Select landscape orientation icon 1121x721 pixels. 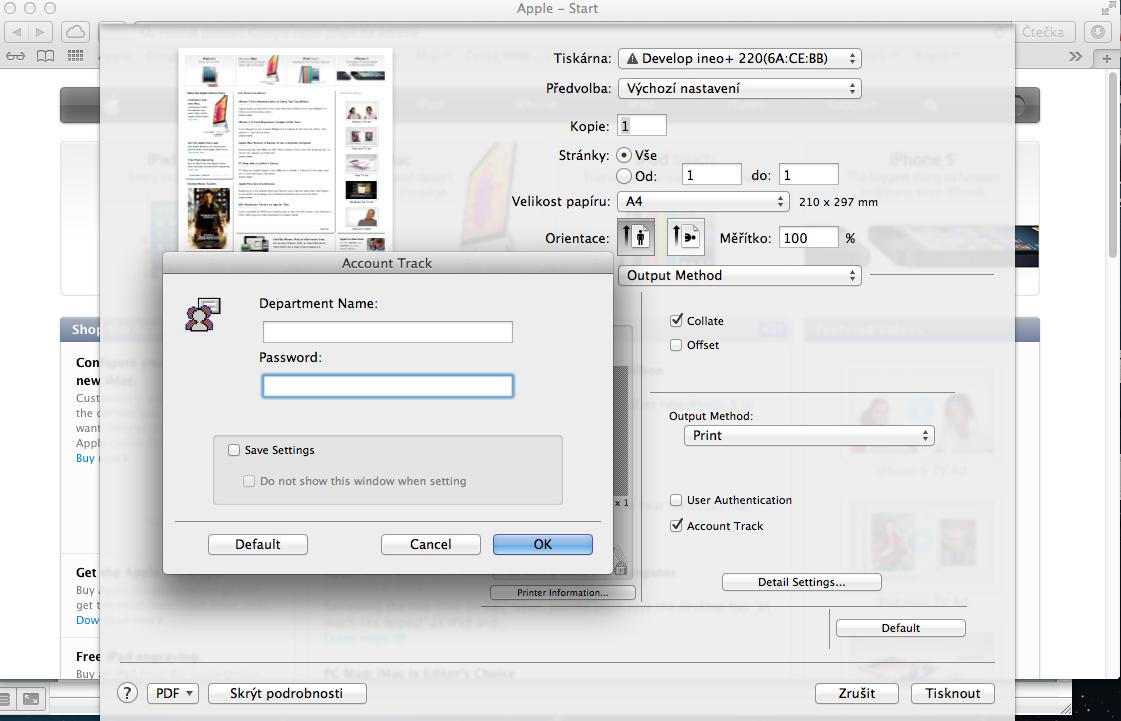pyautogui.click(x=686, y=237)
